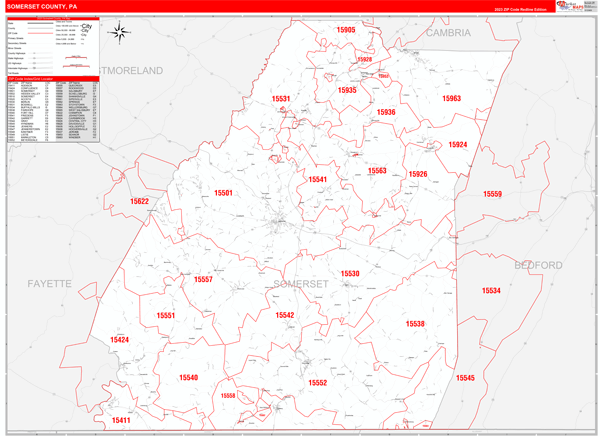The width and height of the screenshot is (600, 436).
Task: Select ZIP code 15530 on the map
Action: point(349,273)
